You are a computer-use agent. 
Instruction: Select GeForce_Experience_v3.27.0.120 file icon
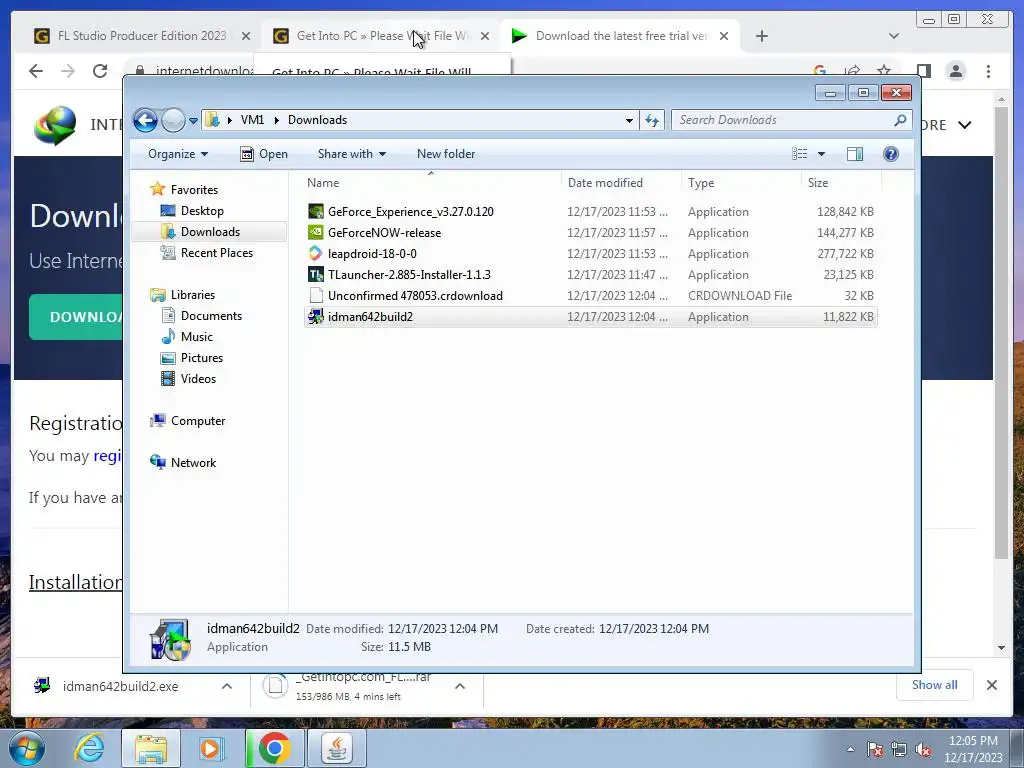[x=316, y=212]
